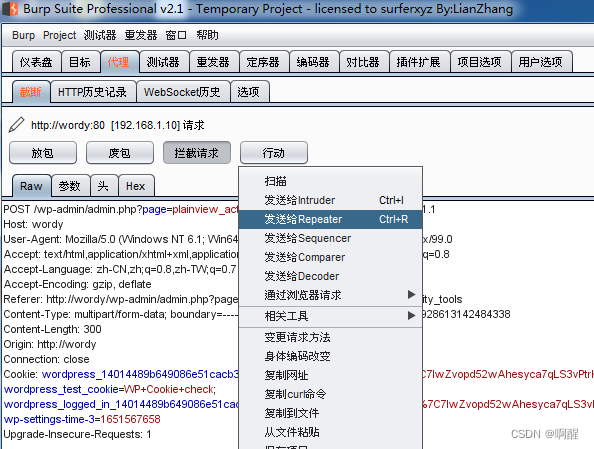Switch to the 定序器 tab
This screenshot has height=449, width=594.
[x=264, y=62]
